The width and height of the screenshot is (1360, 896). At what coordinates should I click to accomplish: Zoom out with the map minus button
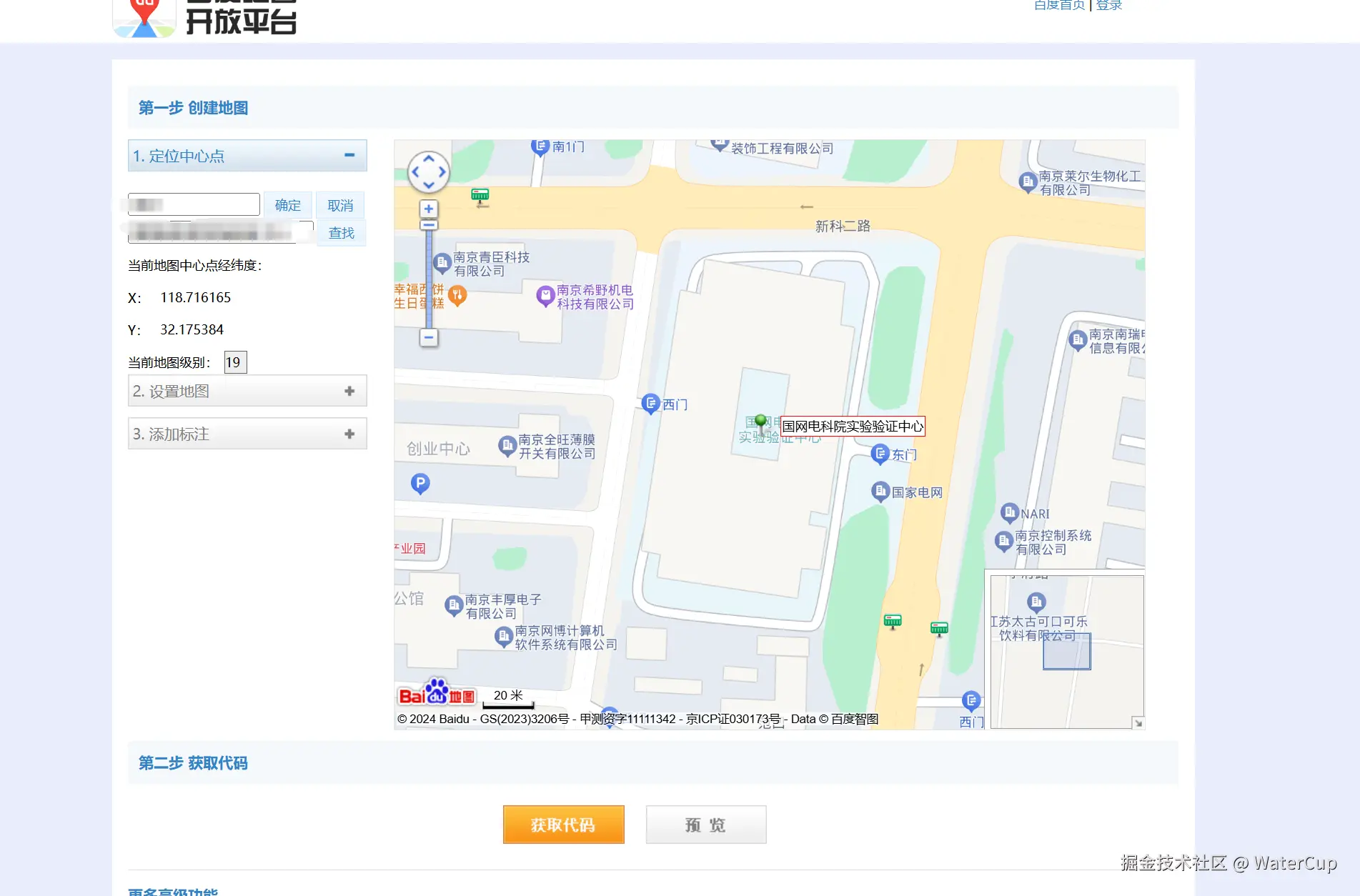[x=428, y=337]
